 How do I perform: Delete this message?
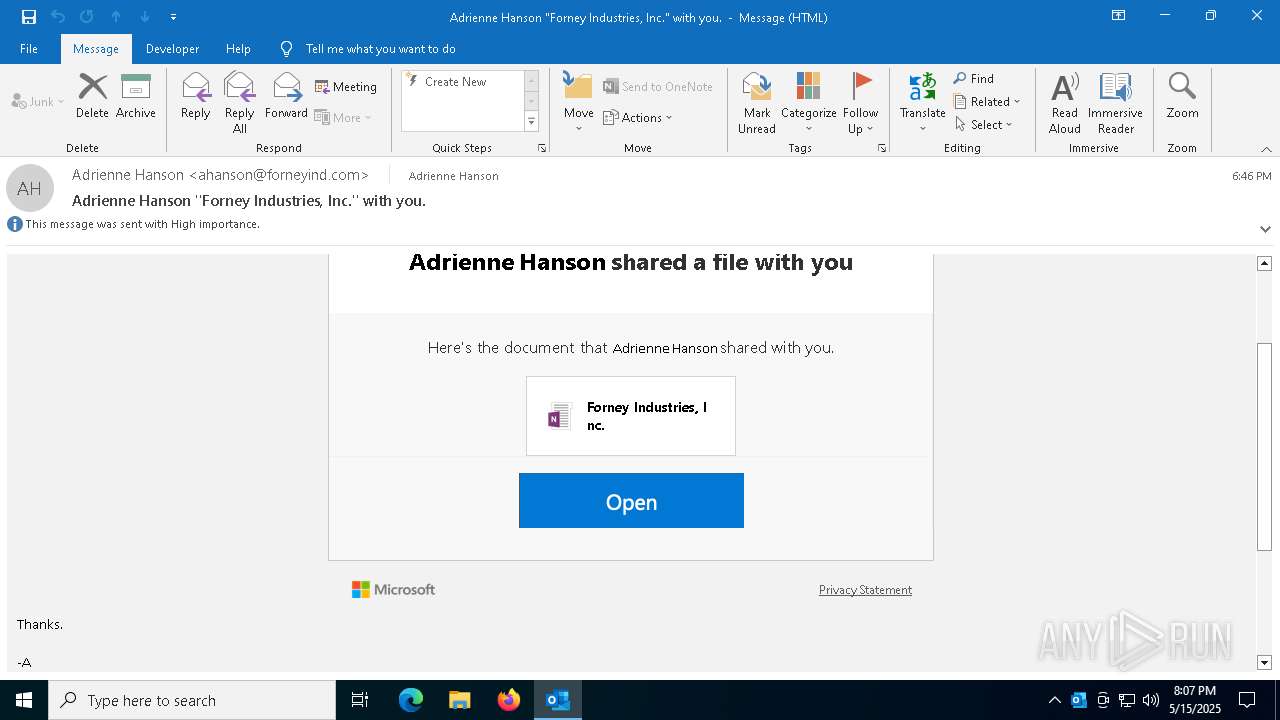(x=92, y=96)
